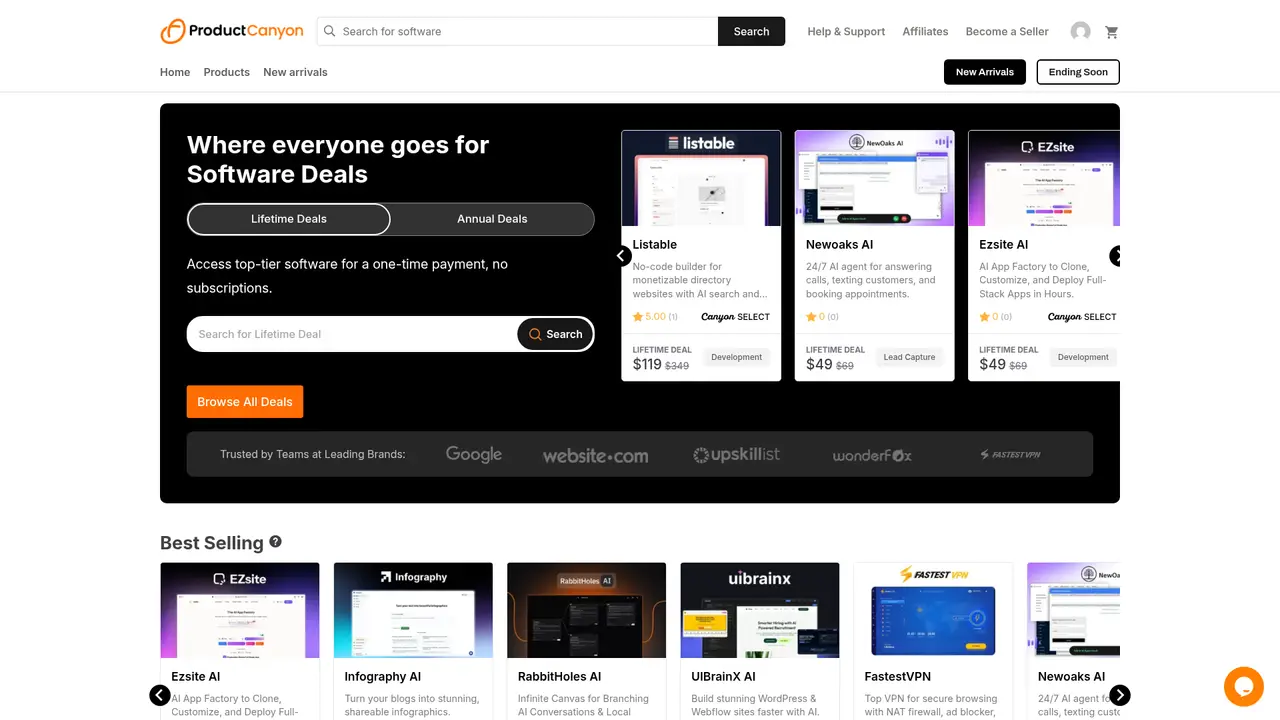
Task: Click the WonderFox brand logo
Action: coord(872,455)
